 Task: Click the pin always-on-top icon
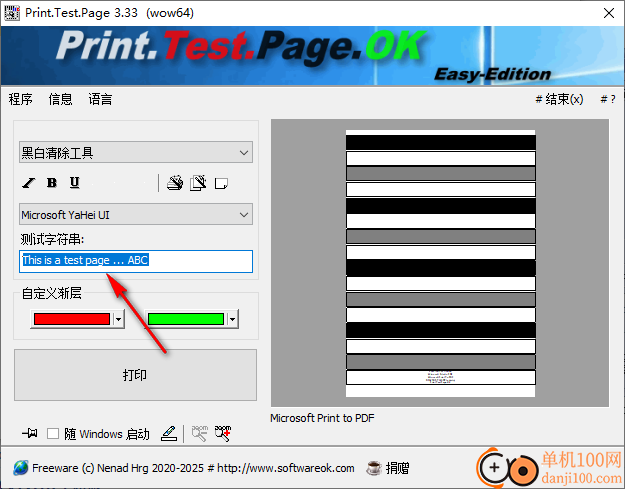click(x=30, y=433)
